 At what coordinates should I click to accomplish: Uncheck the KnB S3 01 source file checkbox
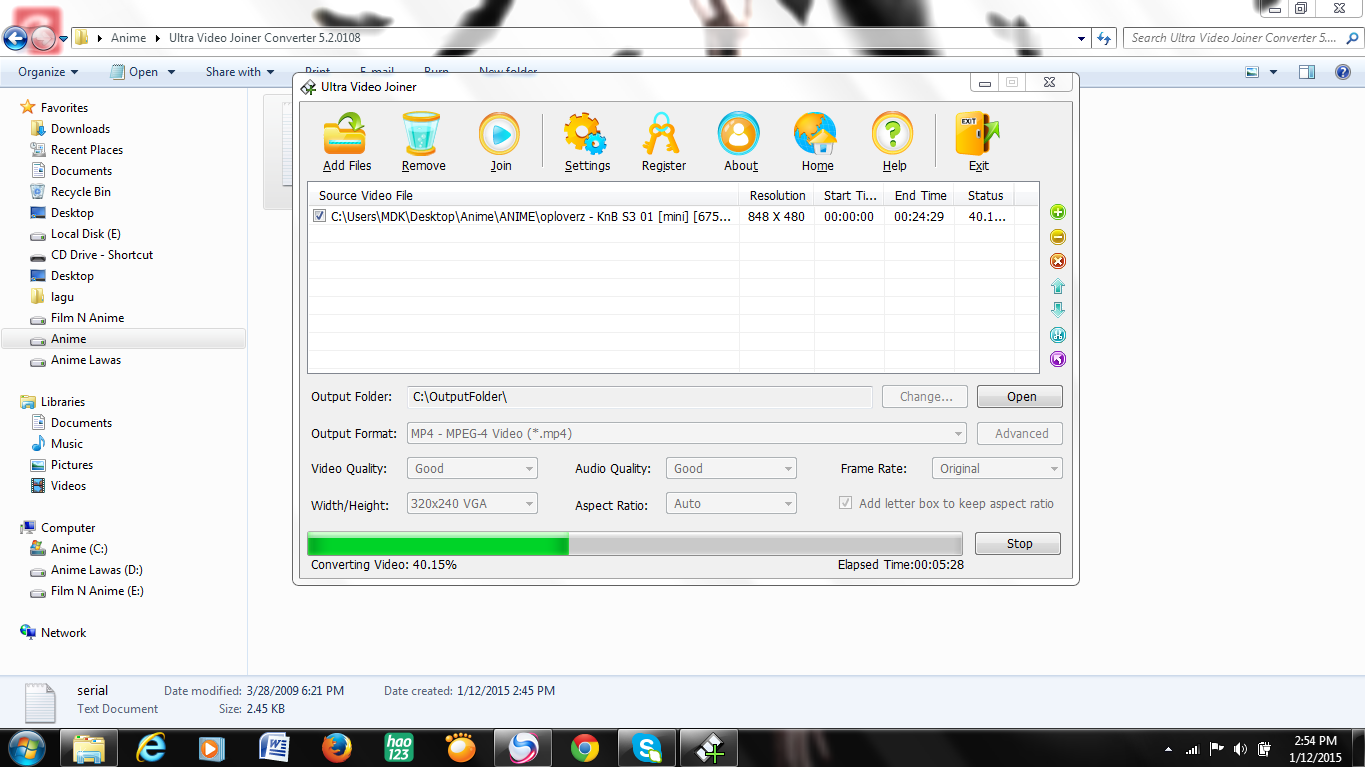tap(319, 216)
